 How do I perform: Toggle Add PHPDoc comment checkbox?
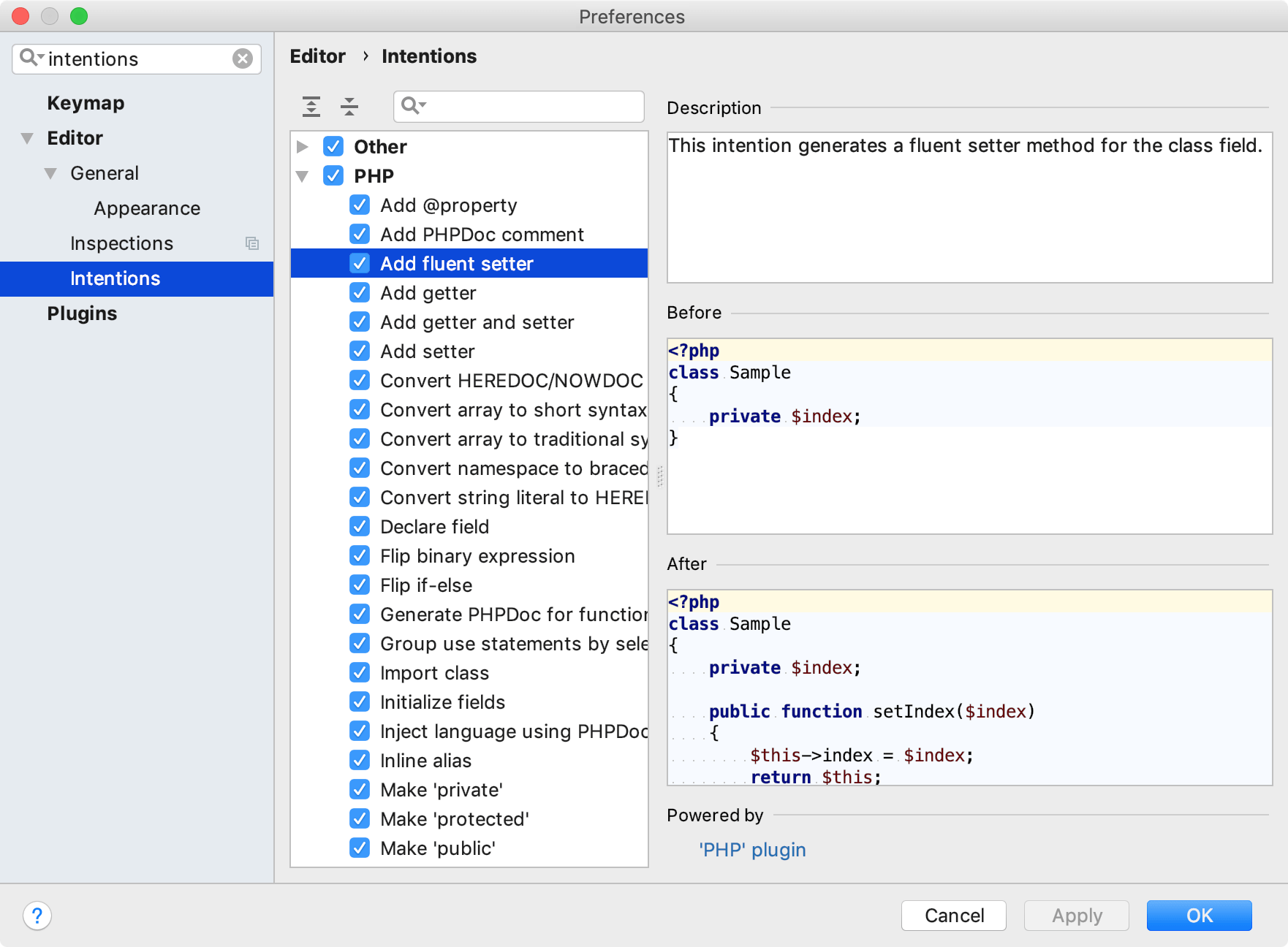pyautogui.click(x=360, y=234)
